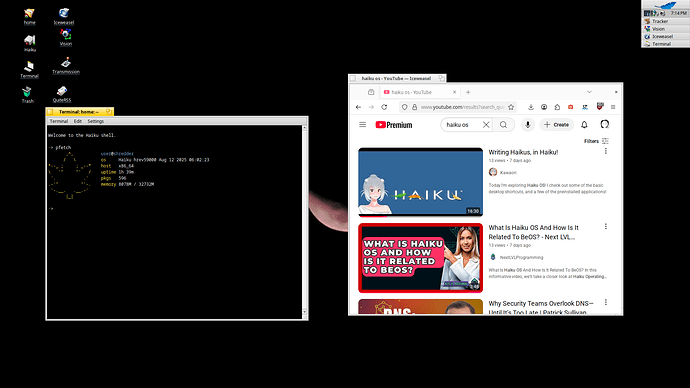Click the Terminal window zoom button
This screenshot has height=388, width=690.
point(109,112)
